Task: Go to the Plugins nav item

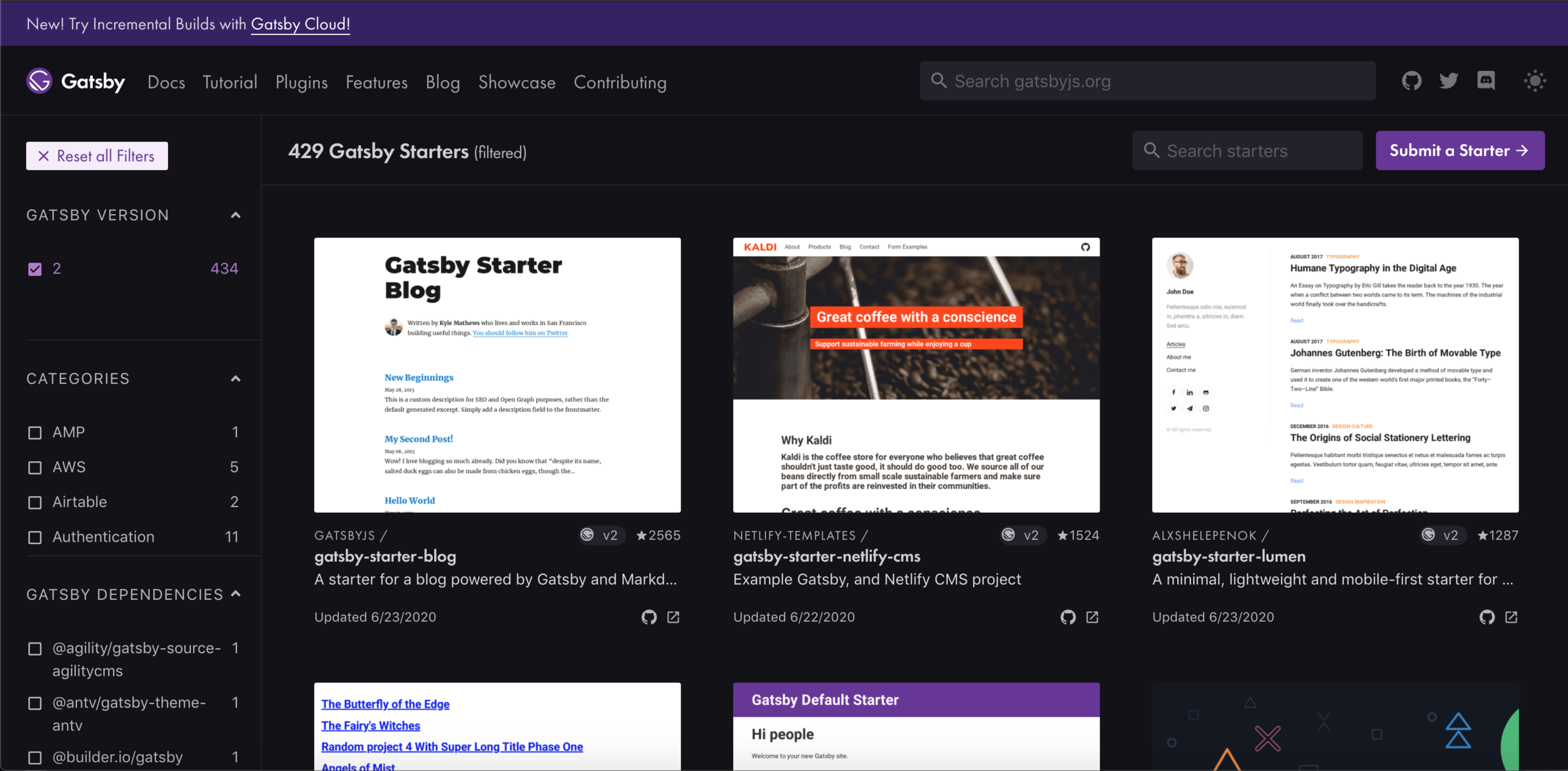Action: [301, 82]
